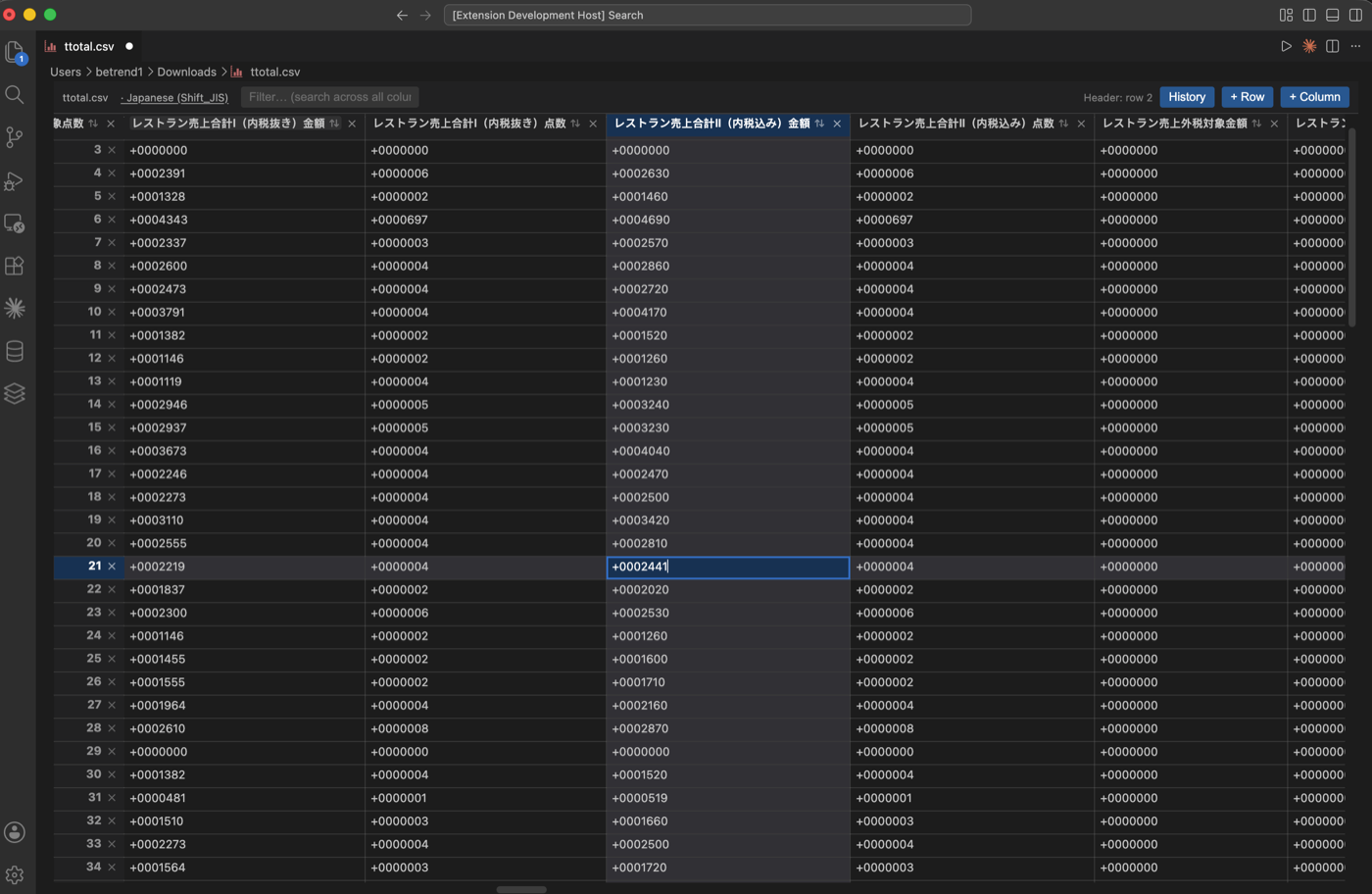Screen dimensions: 1372x894
Task: Open the database cylinder view in the activity bar
Action: point(15,351)
